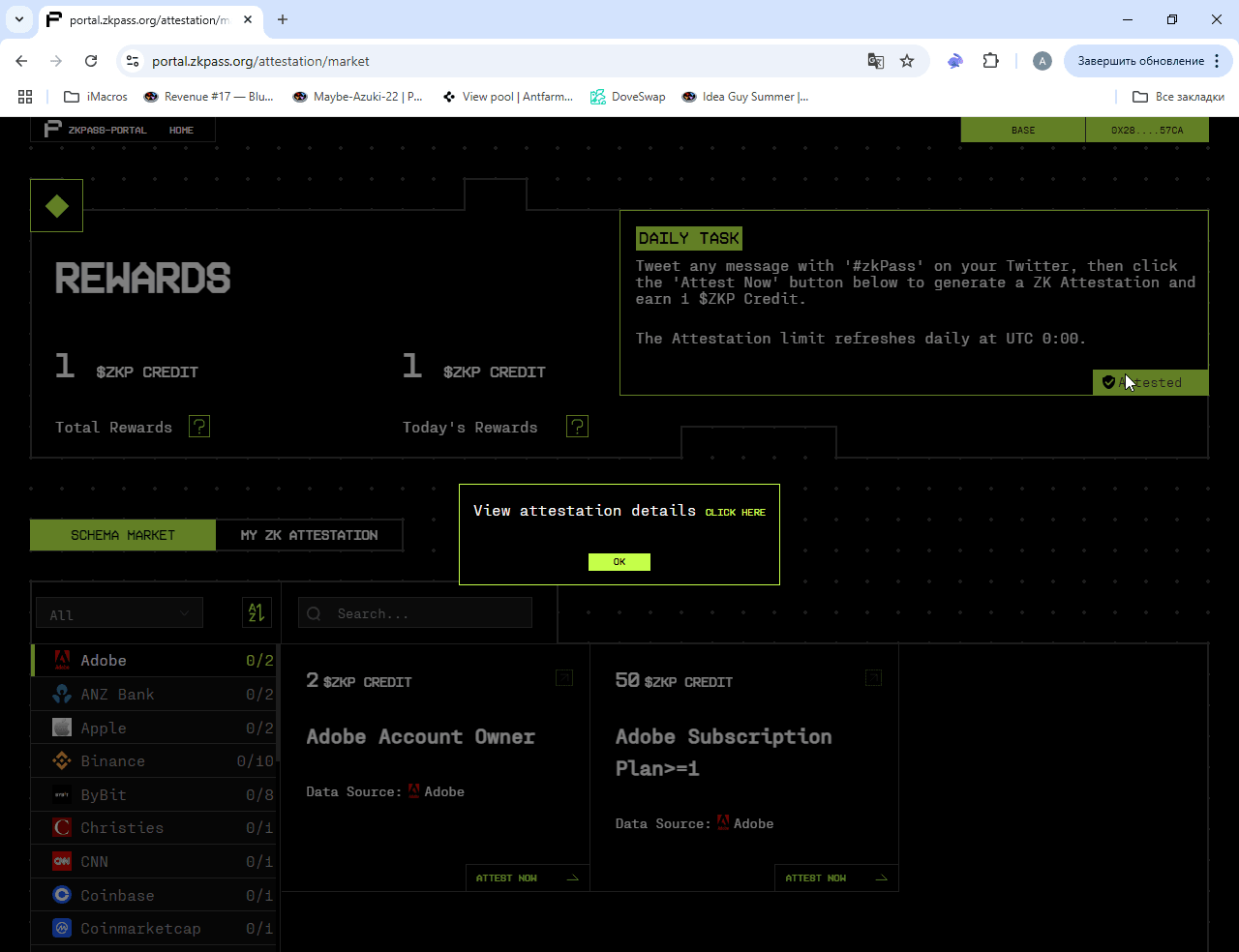Click Завершить обновление update button
The image size is (1239, 952).
pos(1148,61)
